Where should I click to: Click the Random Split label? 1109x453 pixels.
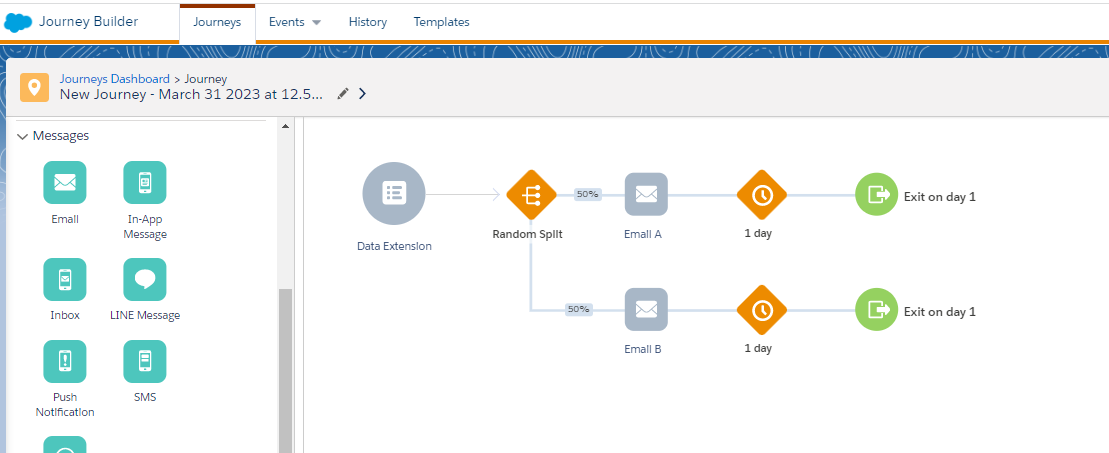(528, 234)
